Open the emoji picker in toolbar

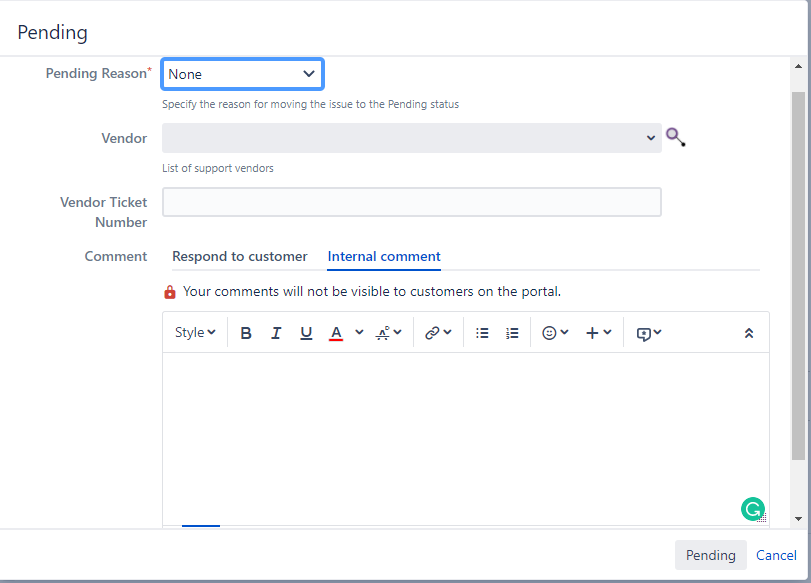pyautogui.click(x=555, y=333)
